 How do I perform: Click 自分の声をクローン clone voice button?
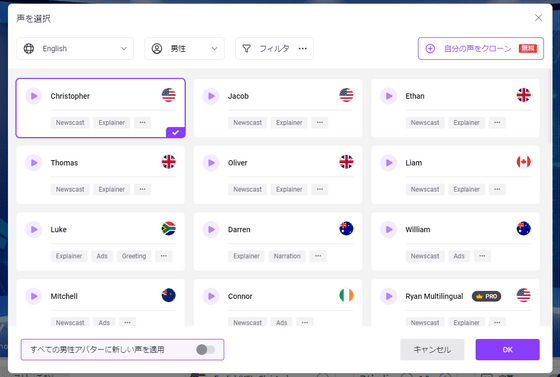point(481,49)
